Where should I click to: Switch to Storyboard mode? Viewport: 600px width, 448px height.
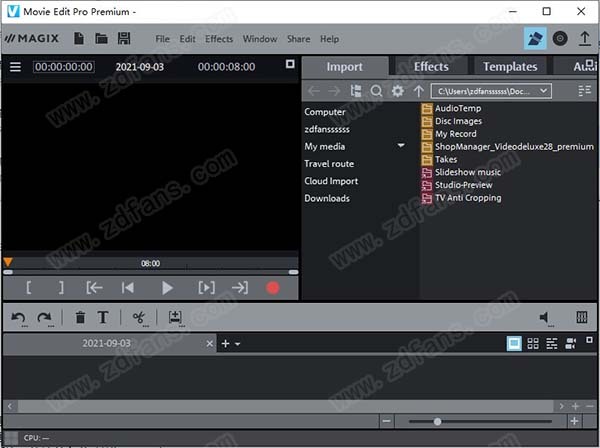tap(514, 343)
